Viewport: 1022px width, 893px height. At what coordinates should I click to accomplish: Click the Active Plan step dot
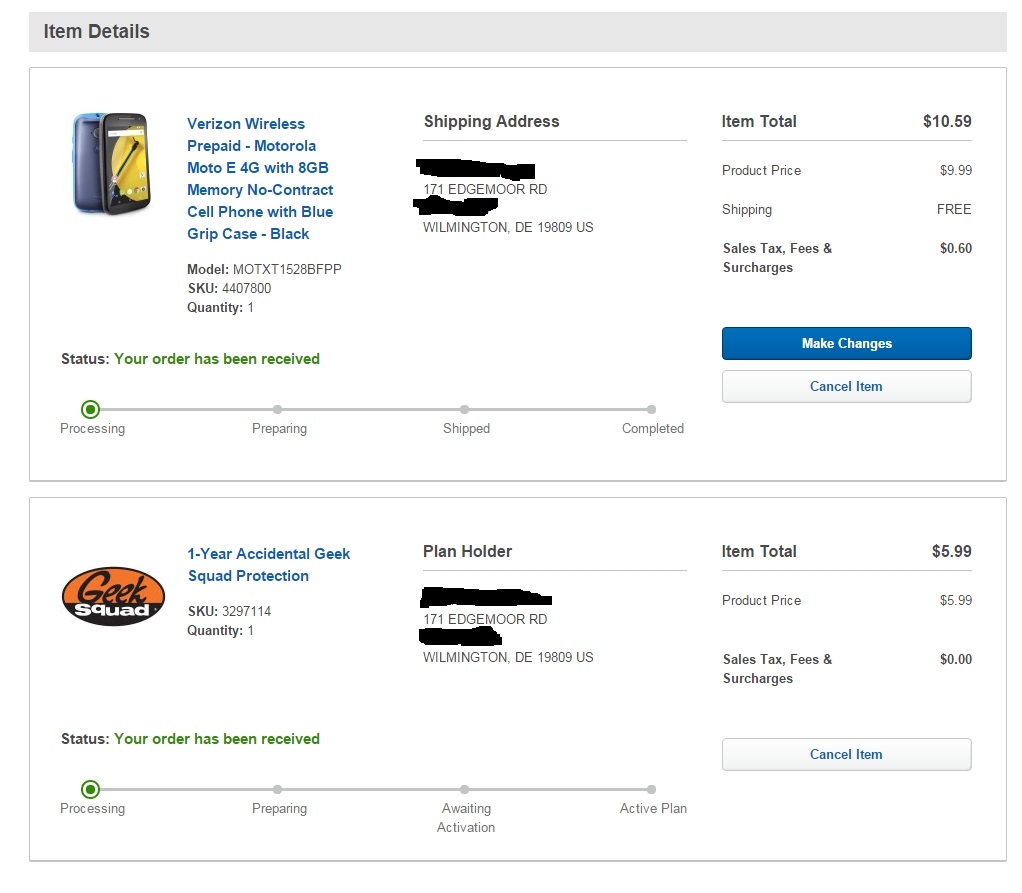pyautogui.click(x=651, y=789)
